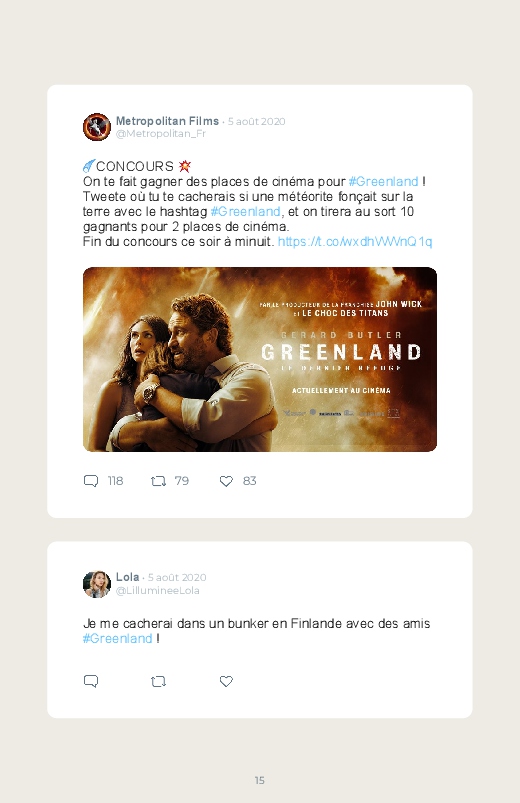520x803 pixels.
Task: Click the 5 août 2020 date on Lola's tweet
Action: (x=177, y=578)
